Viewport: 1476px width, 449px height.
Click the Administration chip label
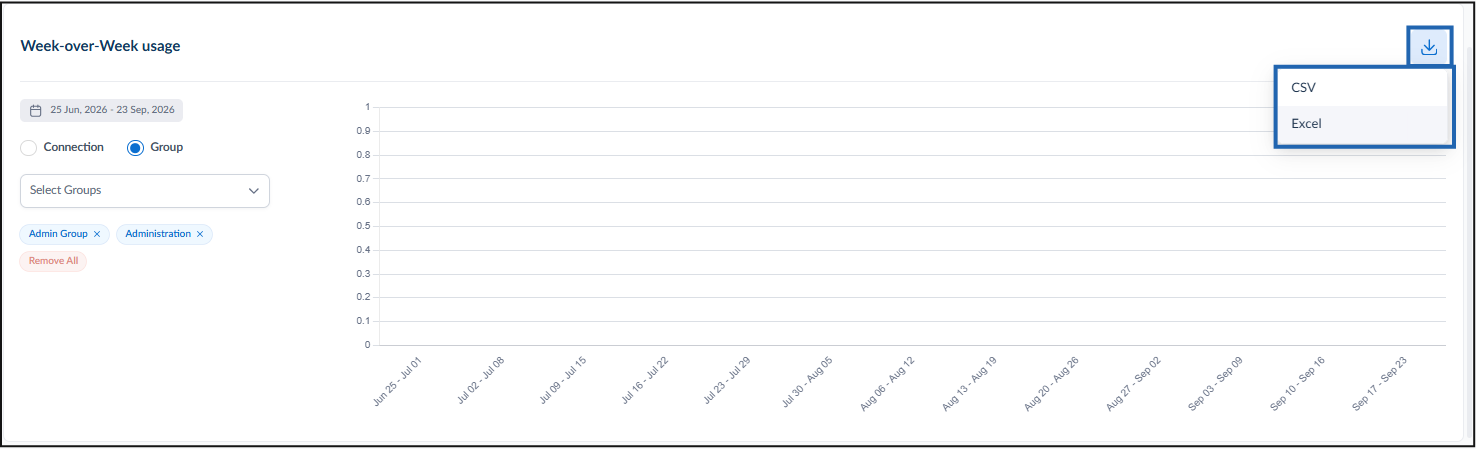point(158,234)
